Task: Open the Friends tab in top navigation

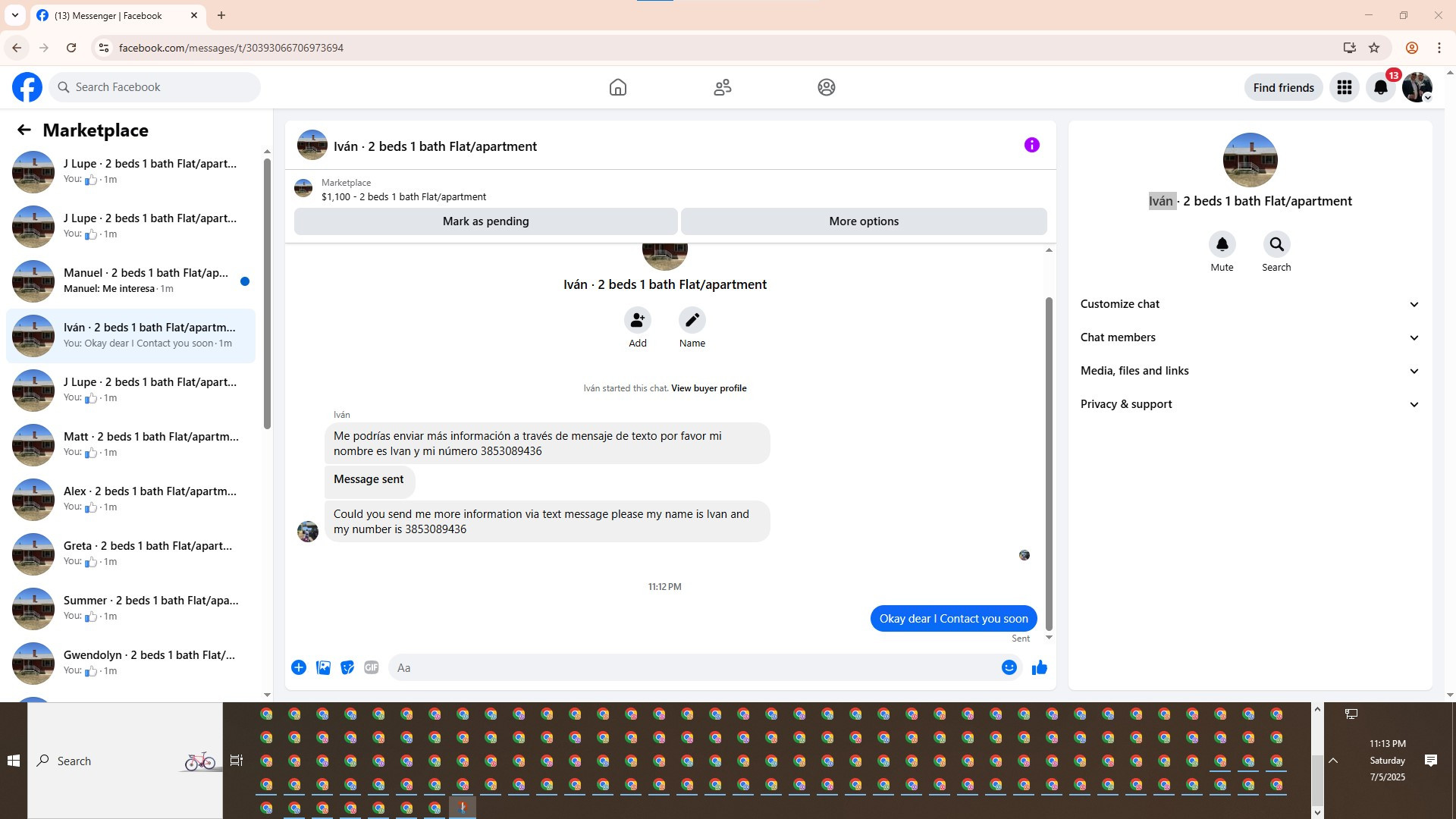Action: click(722, 87)
